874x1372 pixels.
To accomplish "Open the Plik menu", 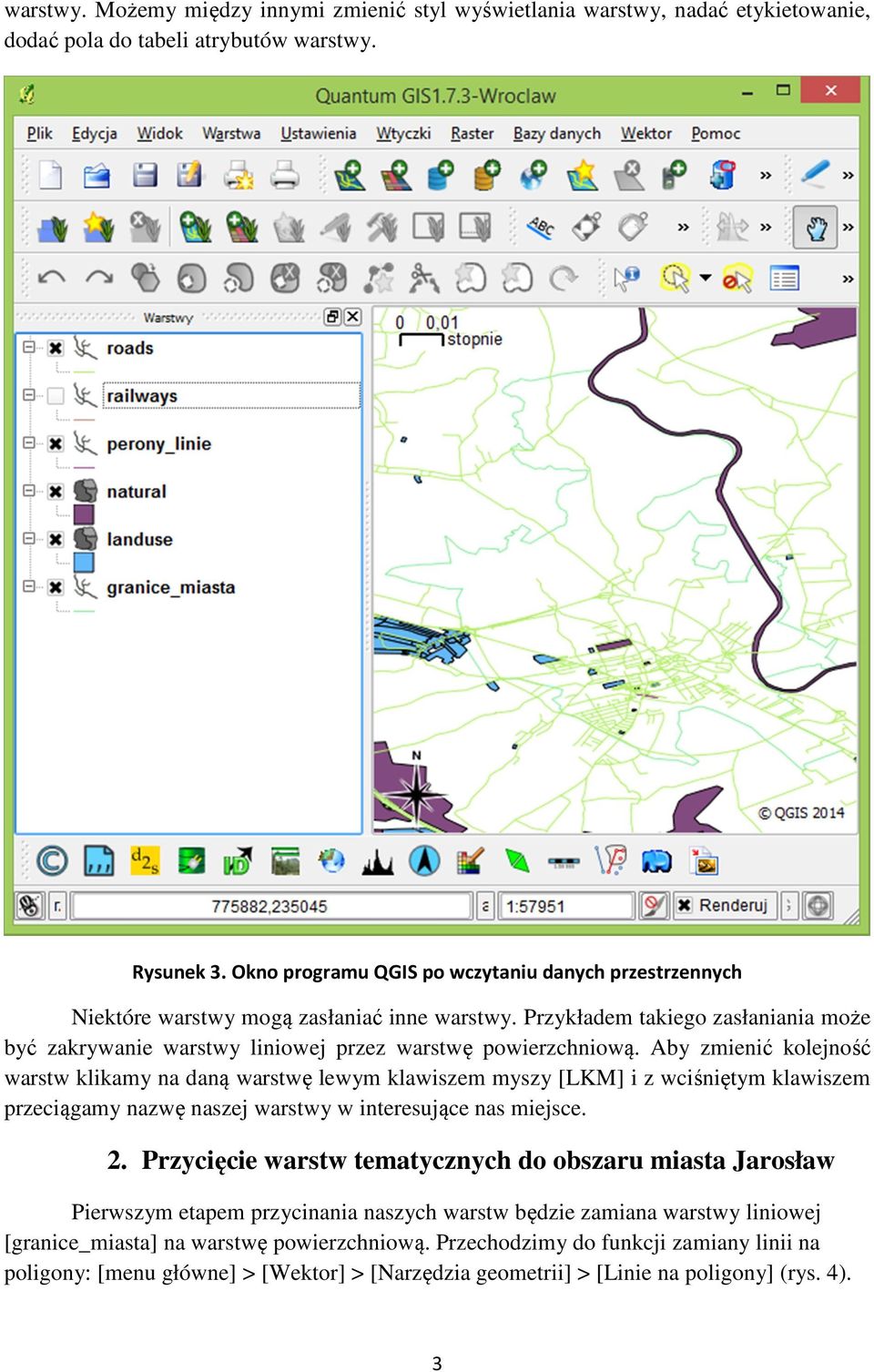I will coord(39,133).
